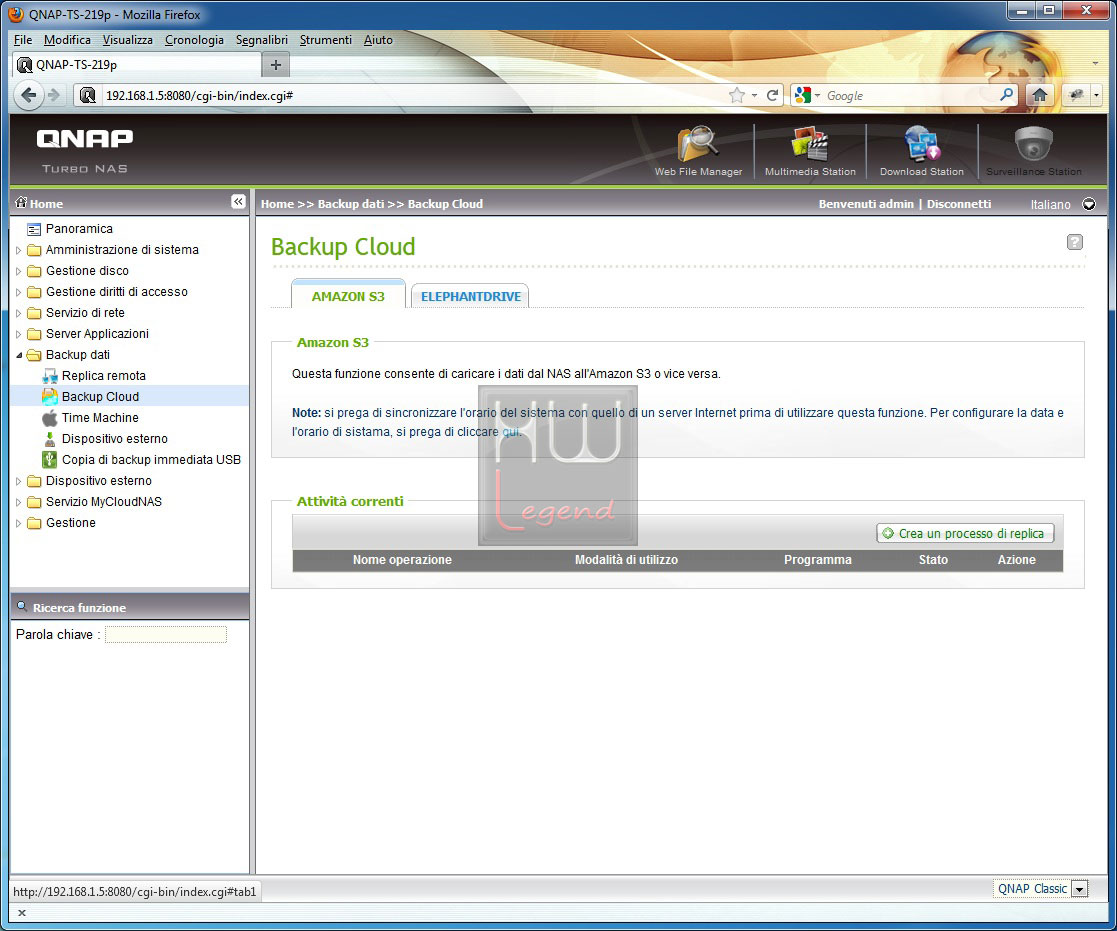Click Home in the breadcrumb
The width and height of the screenshot is (1117, 931).
pyautogui.click(x=277, y=204)
